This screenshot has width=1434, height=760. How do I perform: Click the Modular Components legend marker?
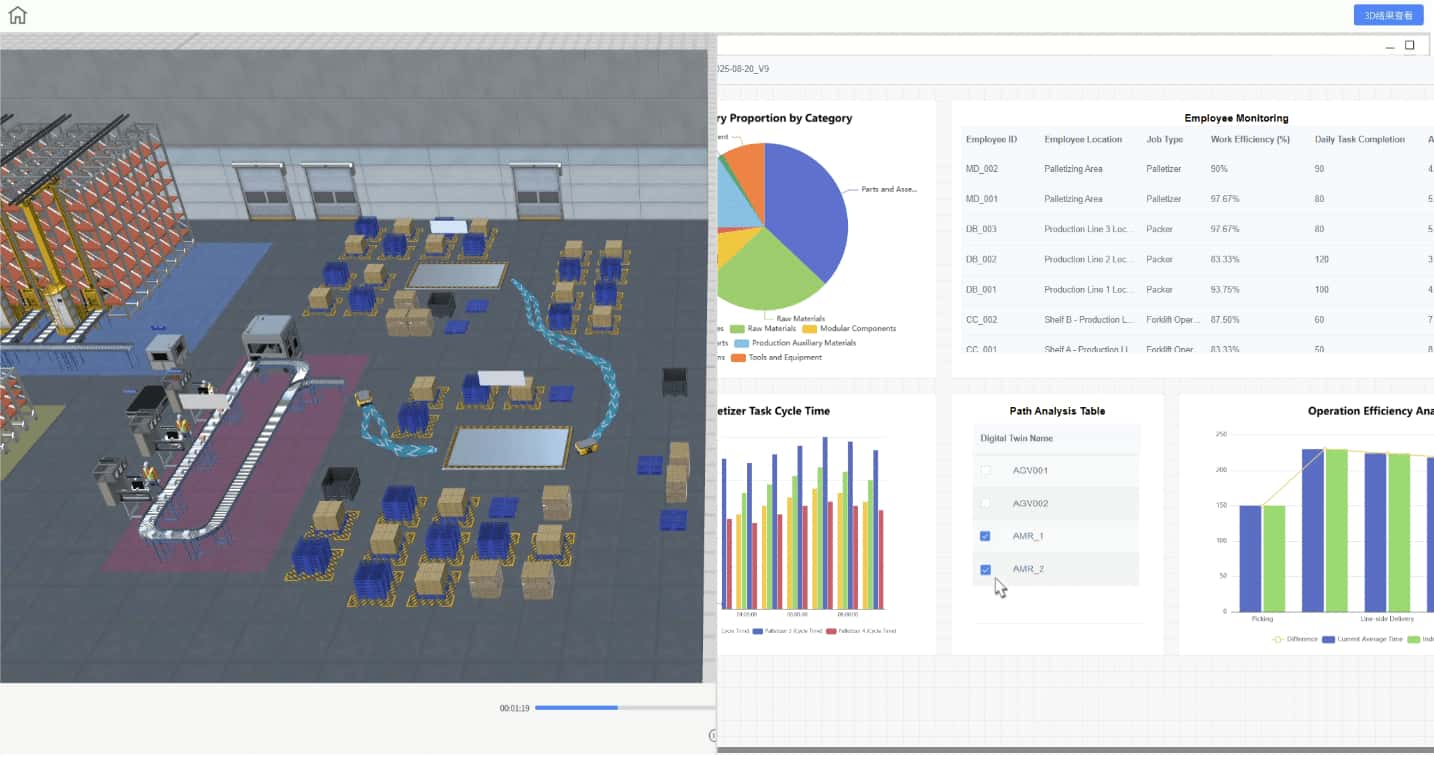pyautogui.click(x=810, y=328)
